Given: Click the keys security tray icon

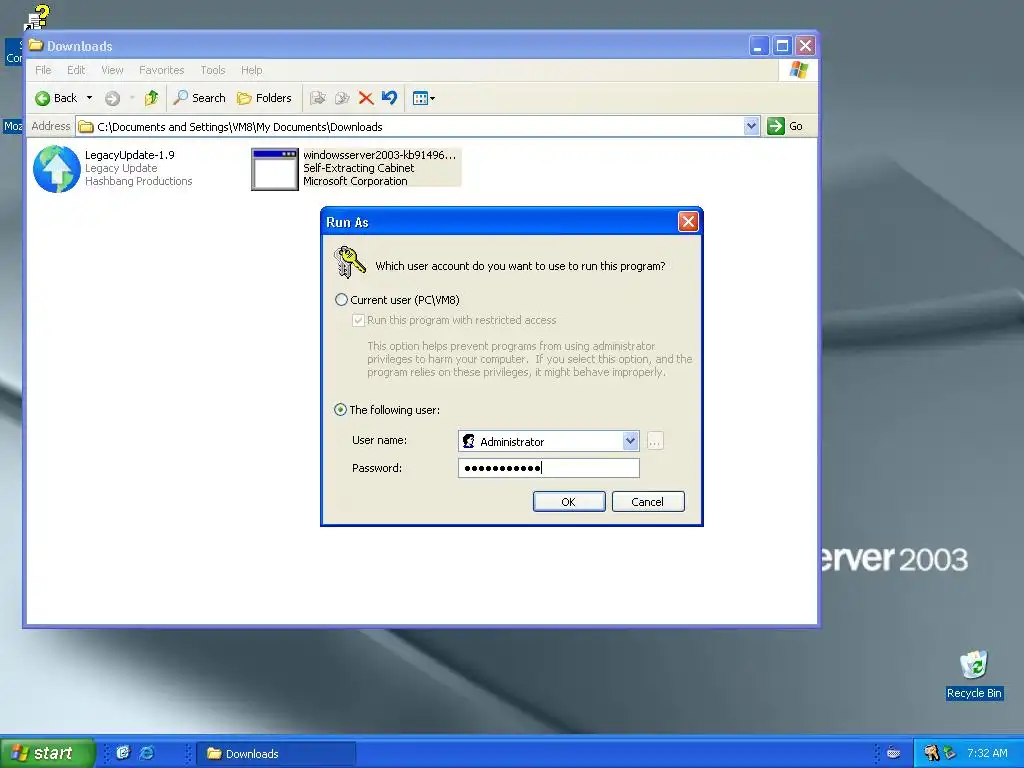Looking at the screenshot, I should (x=931, y=754).
